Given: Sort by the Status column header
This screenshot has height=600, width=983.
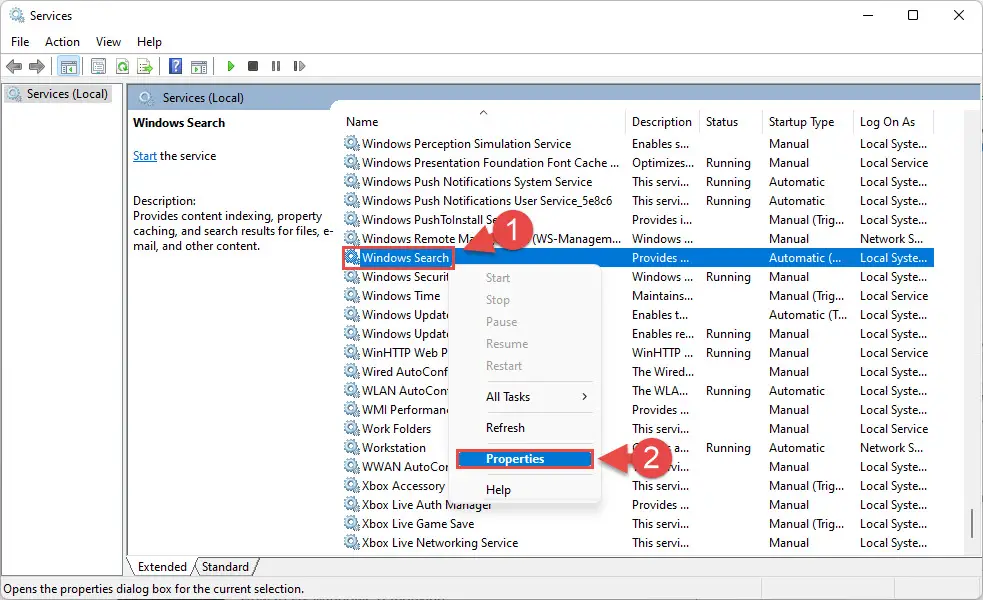Looking at the screenshot, I should (730, 122).
